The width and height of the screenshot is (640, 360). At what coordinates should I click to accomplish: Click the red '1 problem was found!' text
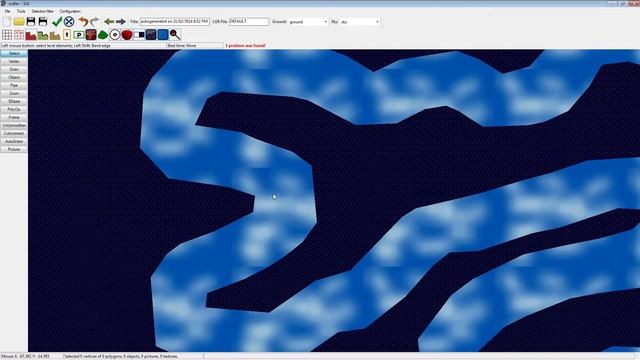tap(245, 46)
